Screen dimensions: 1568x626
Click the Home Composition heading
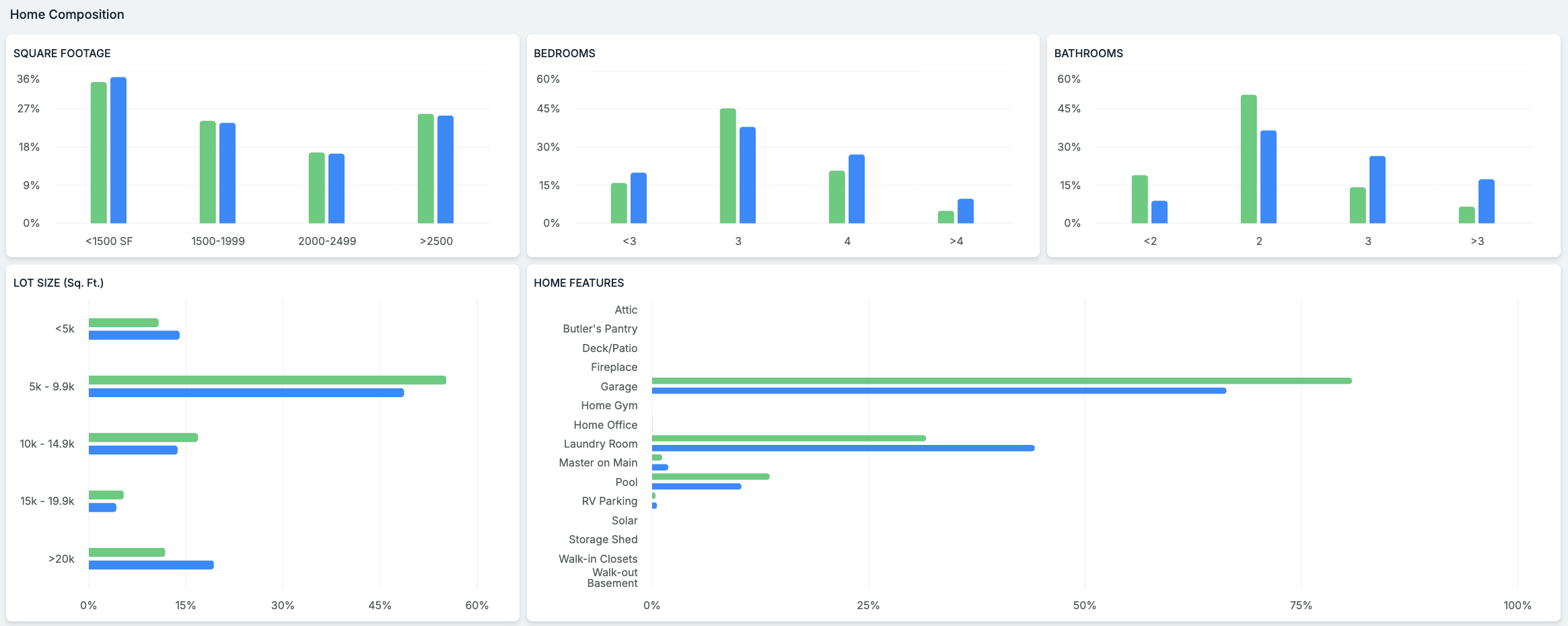pyautogui.click(x=67, y=15)
